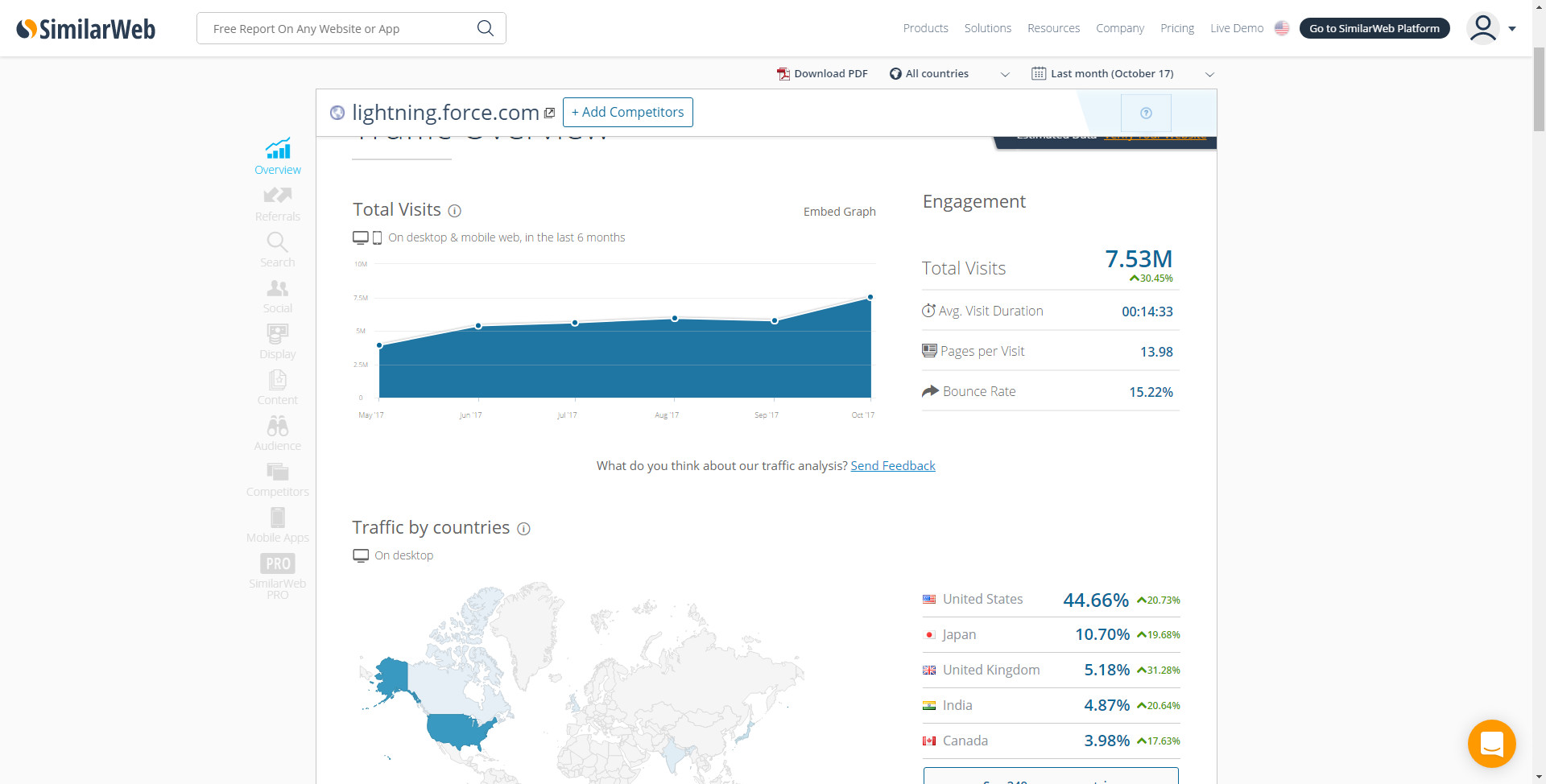Open the Solutions menu
Image resolution: width=1546 pixels, height=784 pixels.
point(988,28)
